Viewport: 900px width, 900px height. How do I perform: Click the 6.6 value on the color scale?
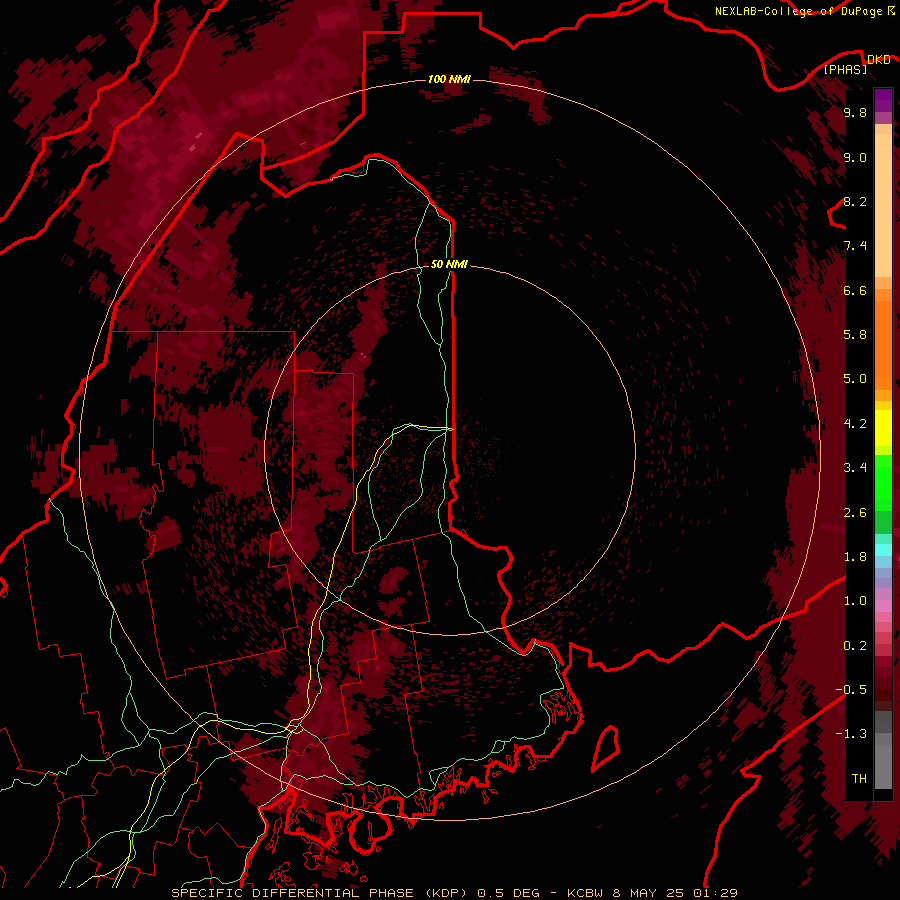(855, 290)
